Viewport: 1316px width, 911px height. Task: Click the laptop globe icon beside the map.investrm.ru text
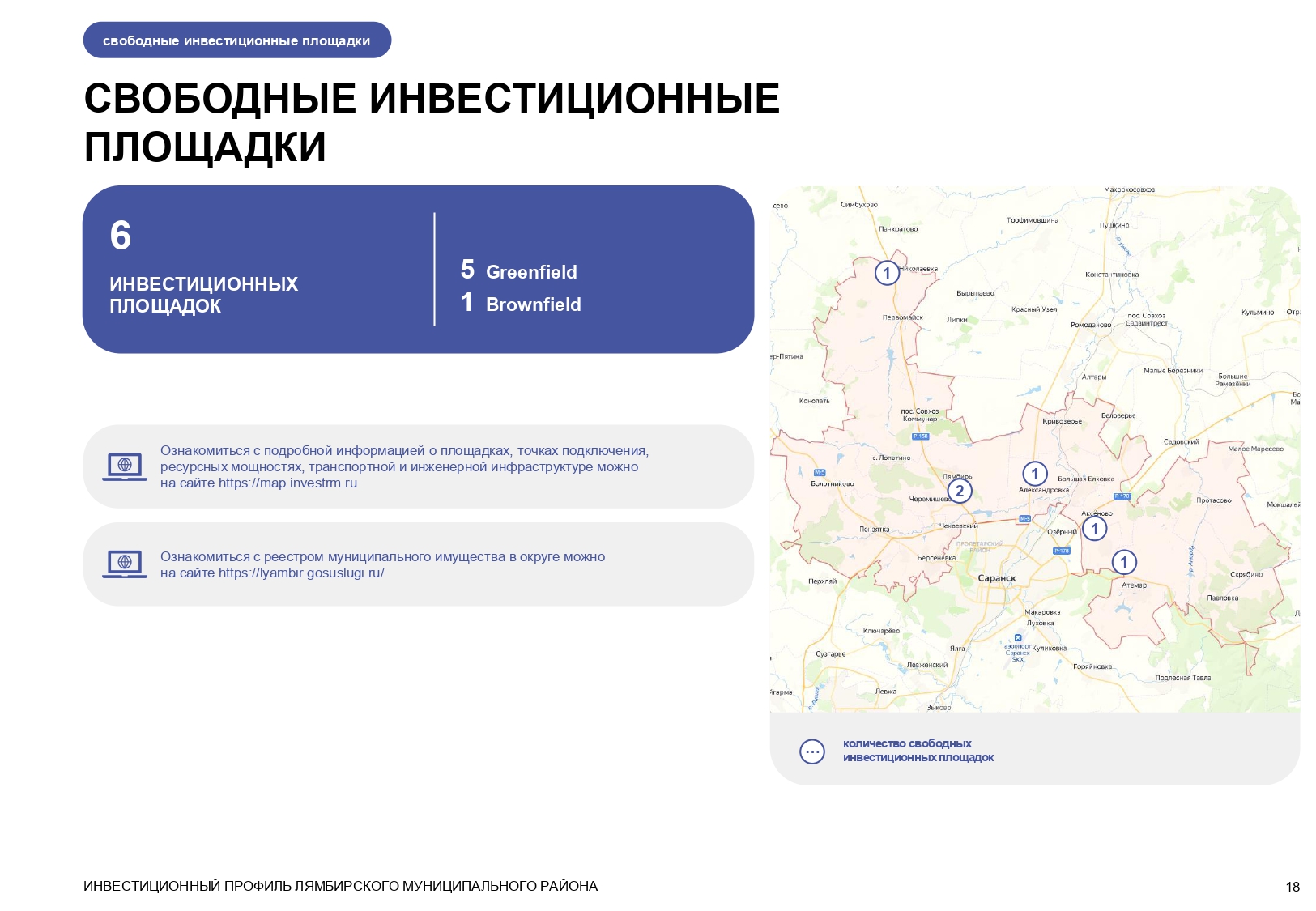[125, 466]
